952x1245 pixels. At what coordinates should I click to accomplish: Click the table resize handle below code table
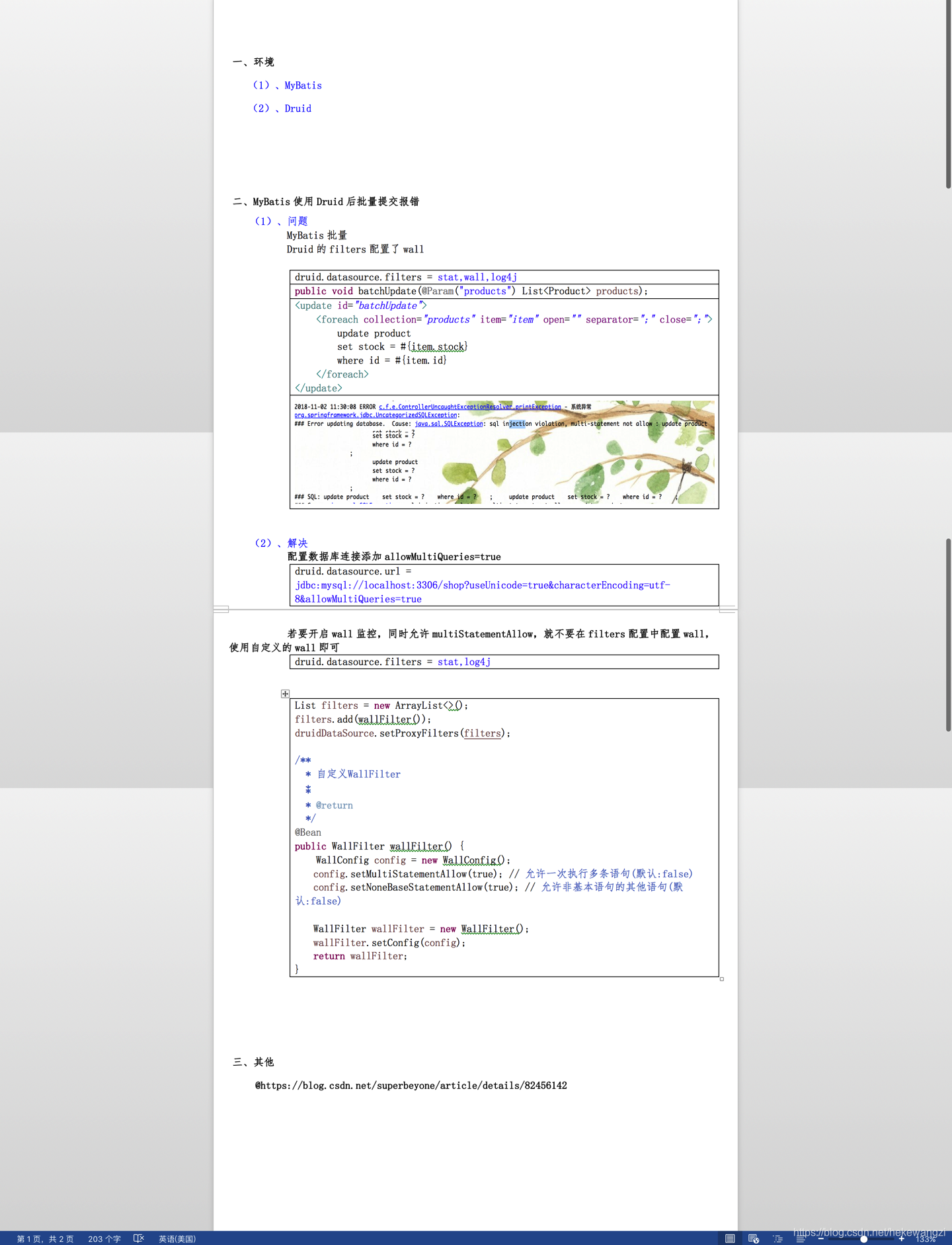[722, 979]
